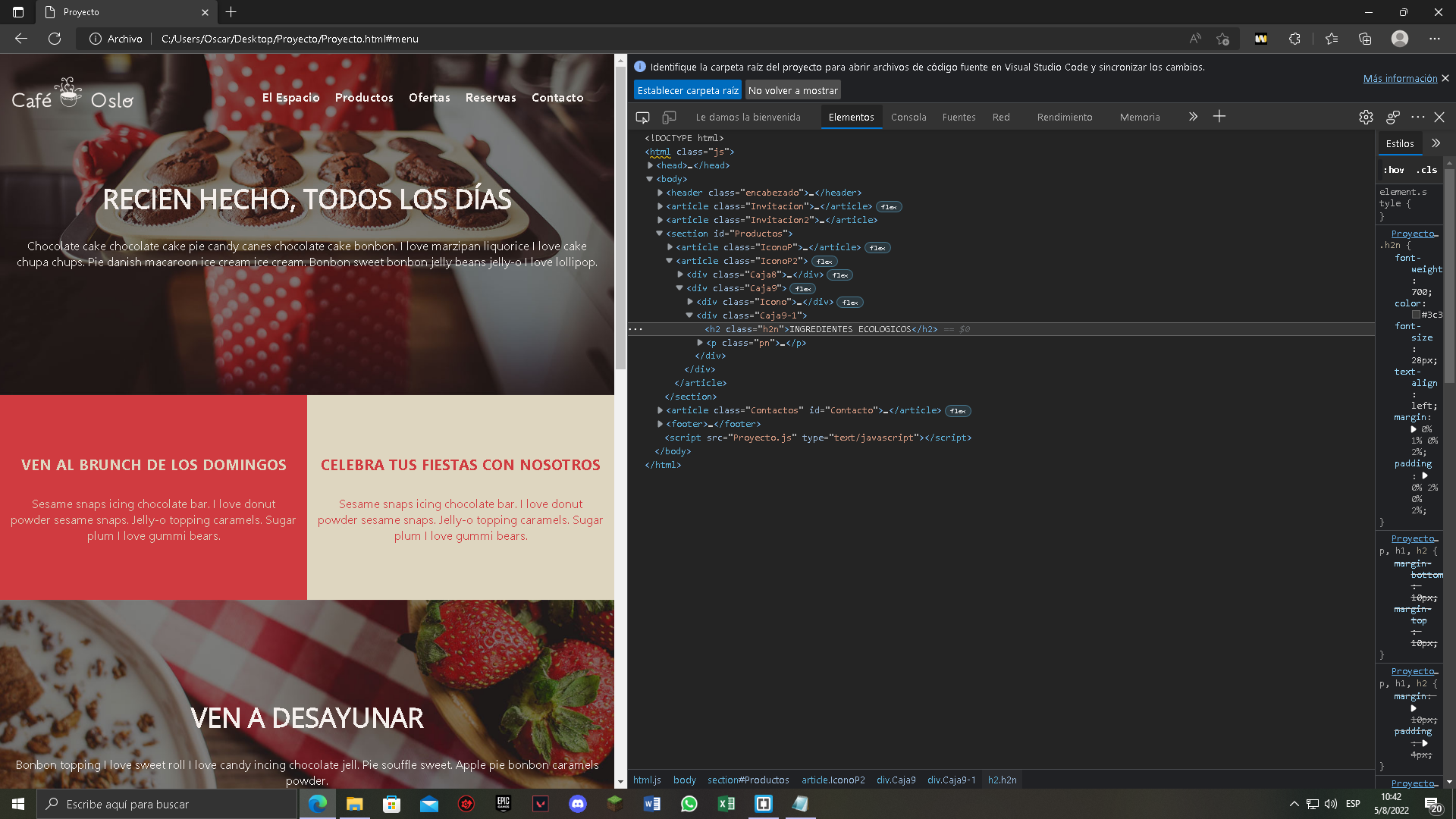Expand the article Contactos node
The image size is (1456, 819).
coord(660,410)
